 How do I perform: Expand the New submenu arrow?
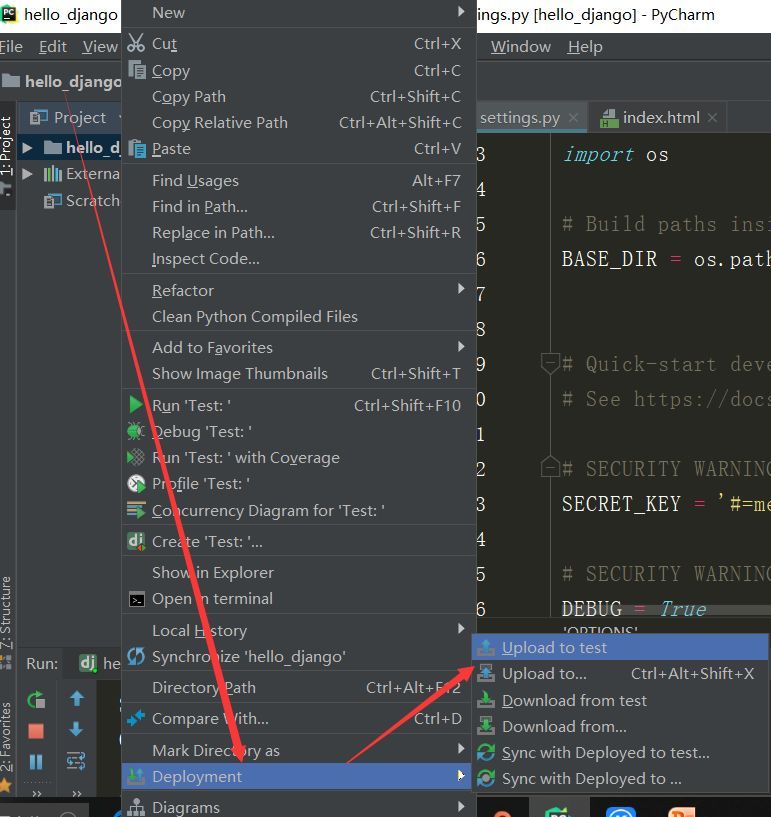461,11
